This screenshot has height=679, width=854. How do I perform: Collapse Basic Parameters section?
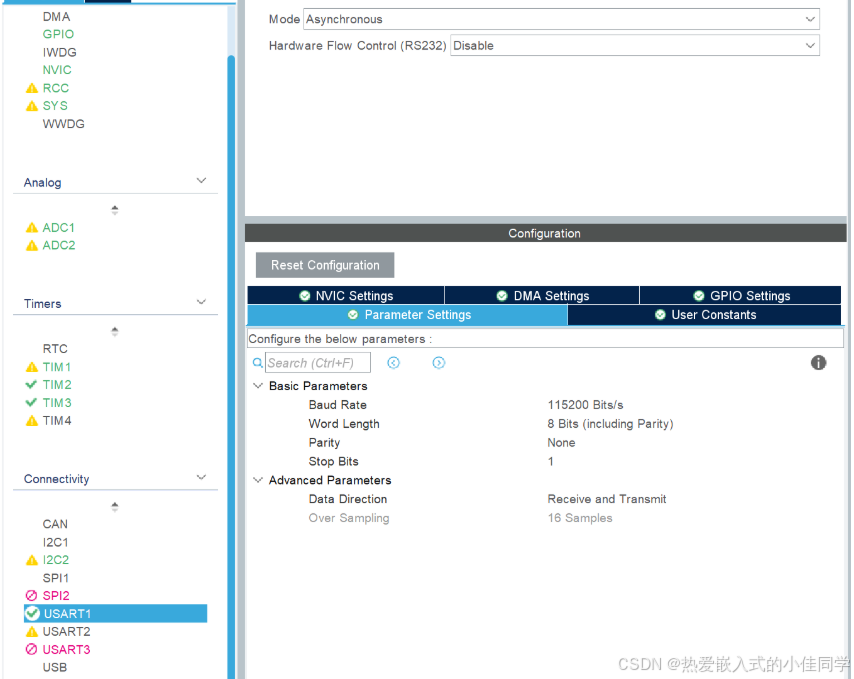(258, 386)
